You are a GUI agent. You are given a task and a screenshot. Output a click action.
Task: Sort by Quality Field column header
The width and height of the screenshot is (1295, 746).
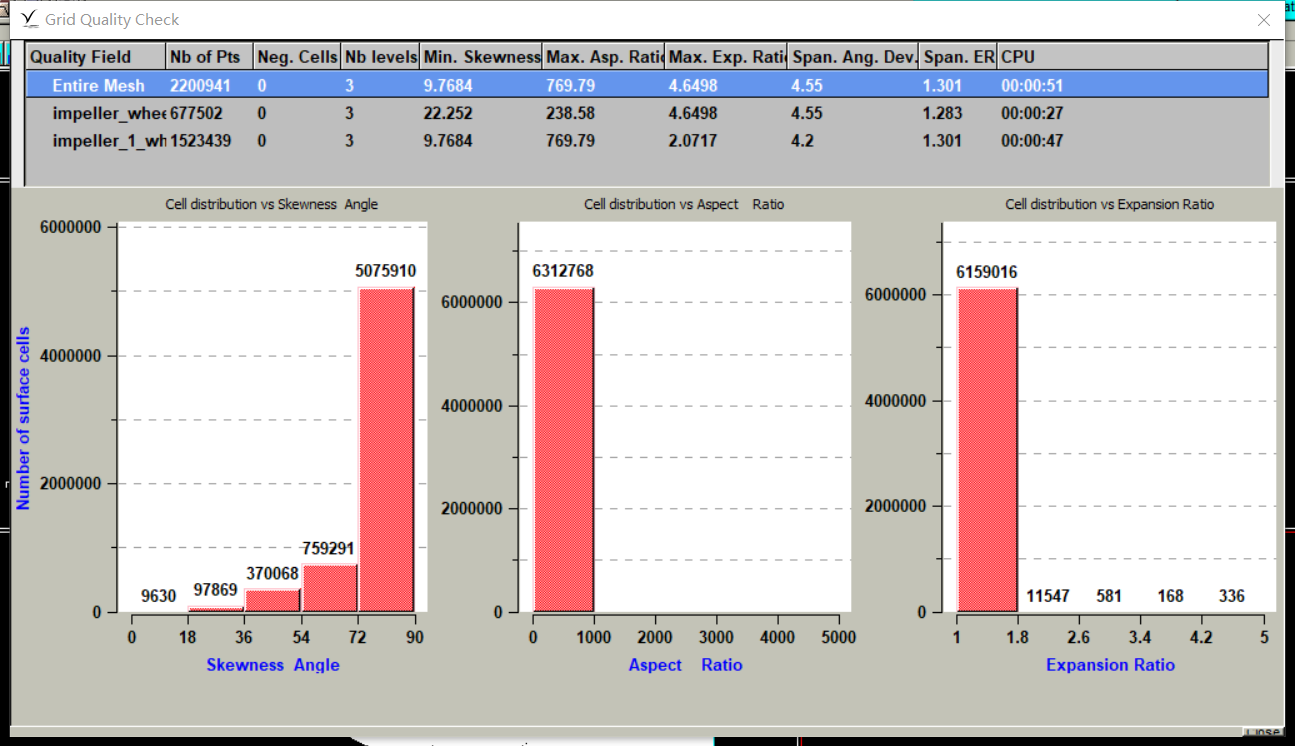point(95,57)
